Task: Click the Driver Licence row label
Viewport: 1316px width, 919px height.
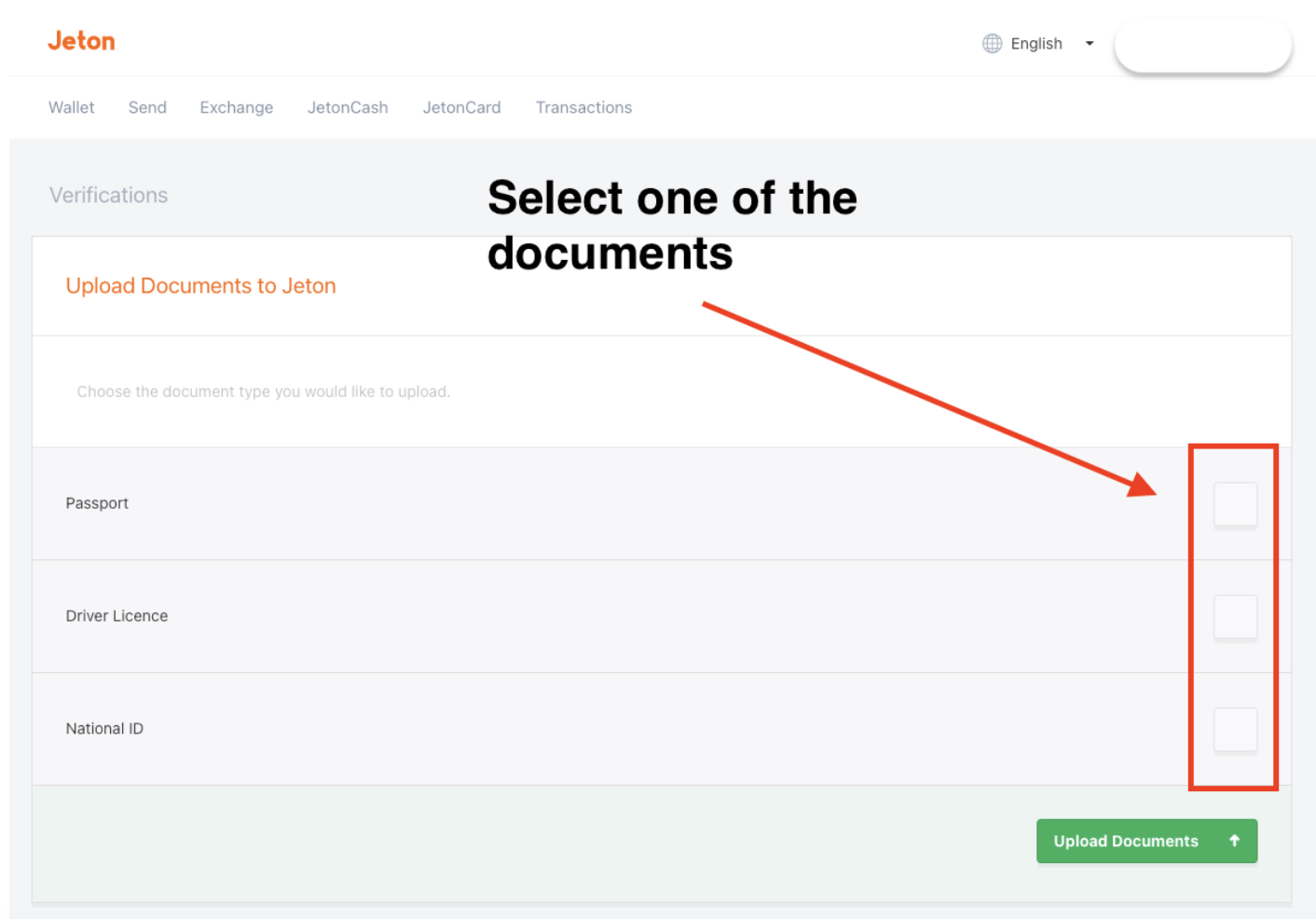Action: 117,616
